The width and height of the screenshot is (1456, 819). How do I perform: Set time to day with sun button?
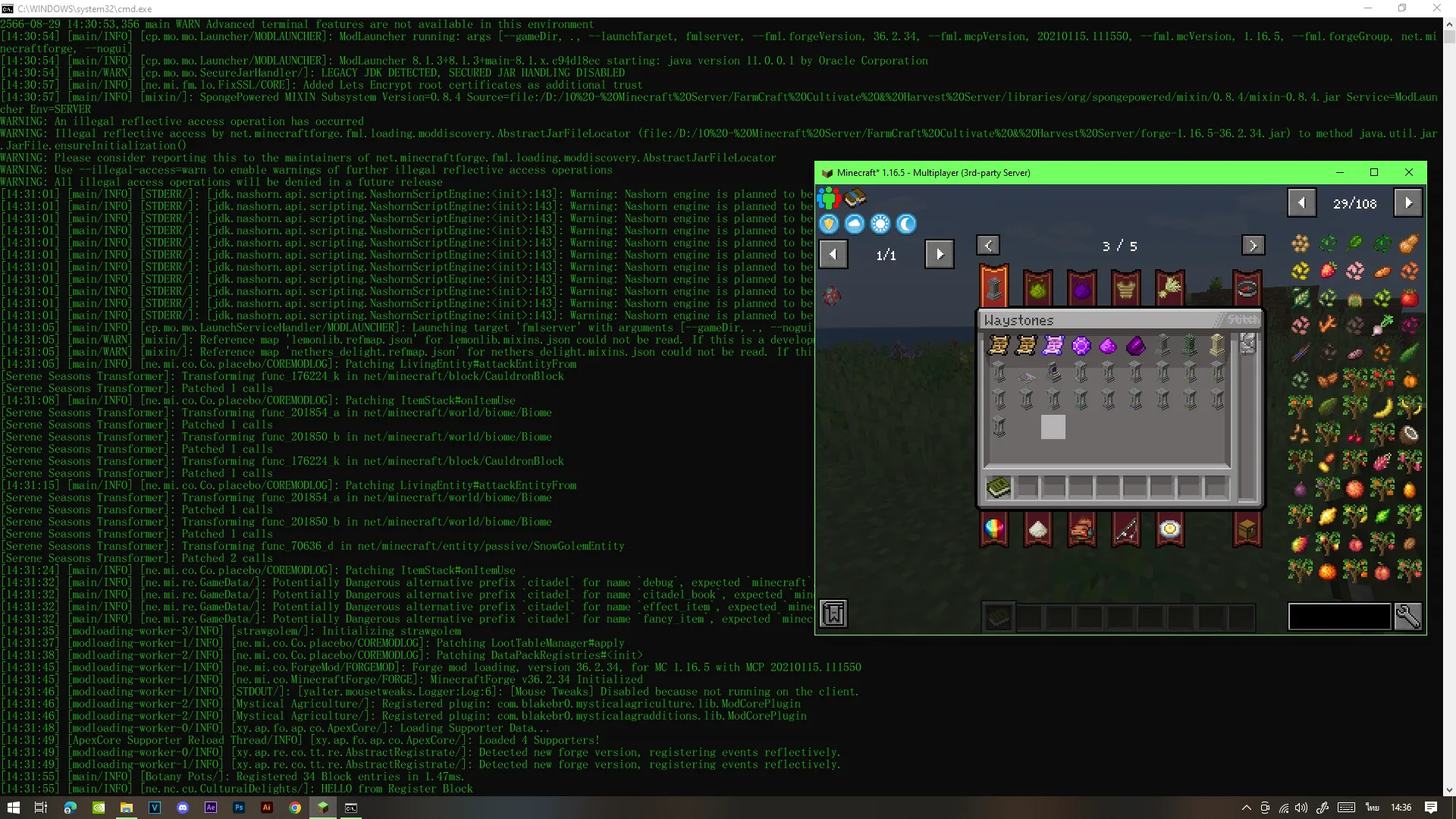pyautogui.click(x=880, y=224)
